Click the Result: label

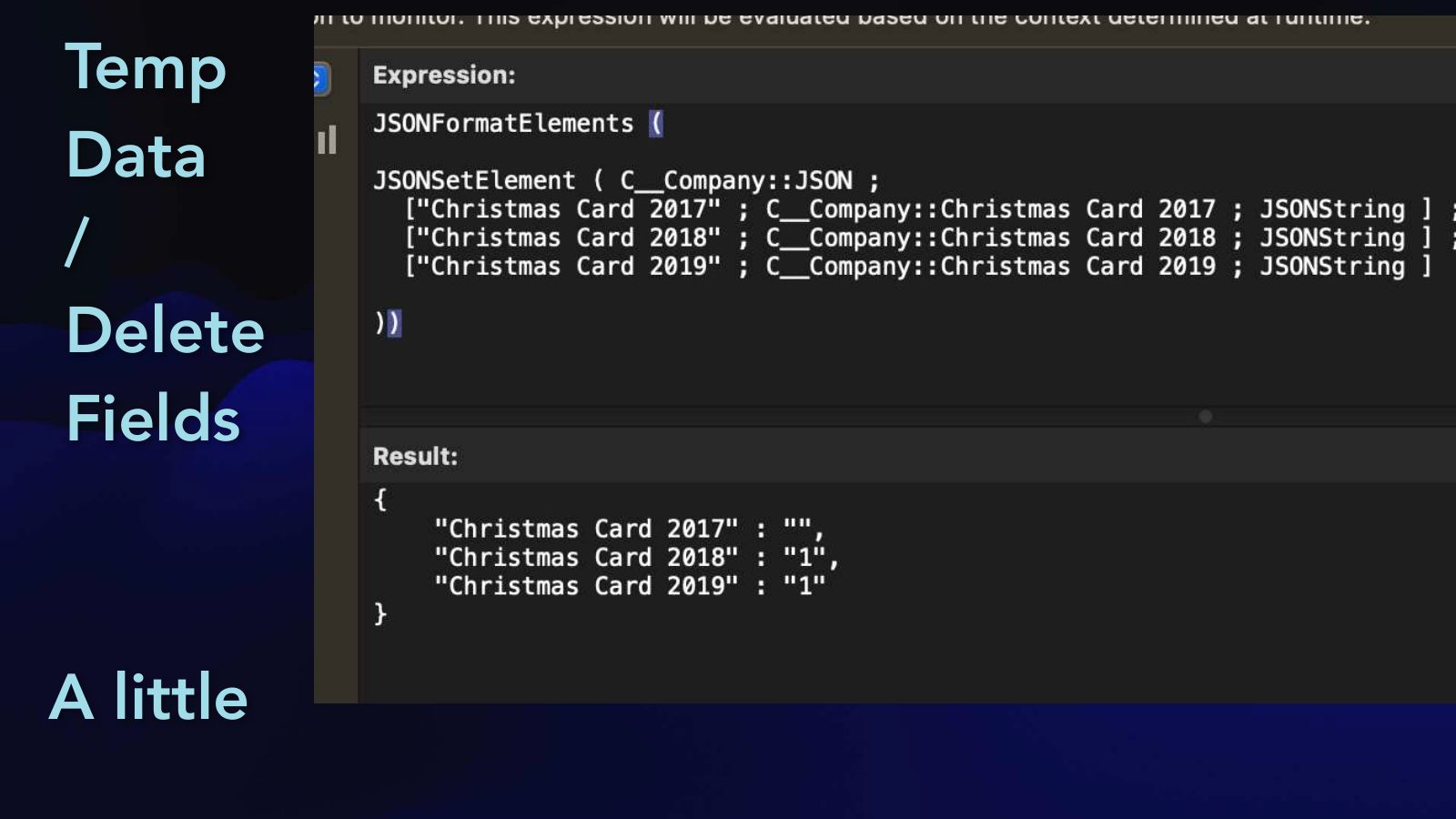[x=416, y=456]
